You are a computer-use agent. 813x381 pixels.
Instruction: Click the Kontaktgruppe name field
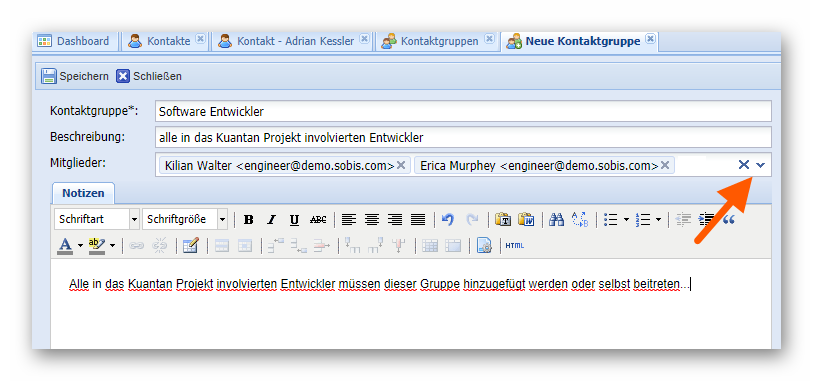[x=463, y=111]
